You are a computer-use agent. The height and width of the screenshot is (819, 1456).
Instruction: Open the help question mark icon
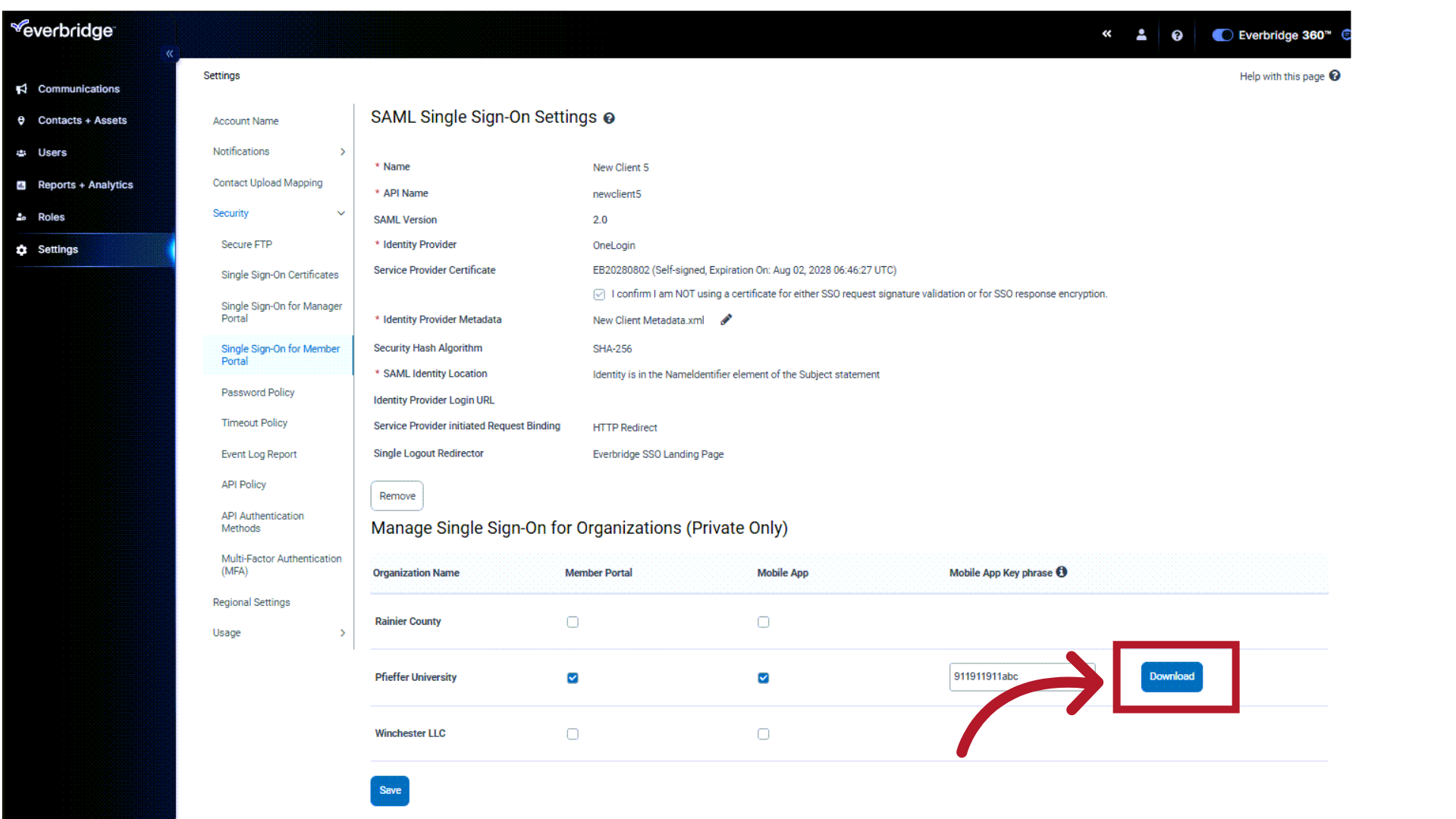[1177, 35]
